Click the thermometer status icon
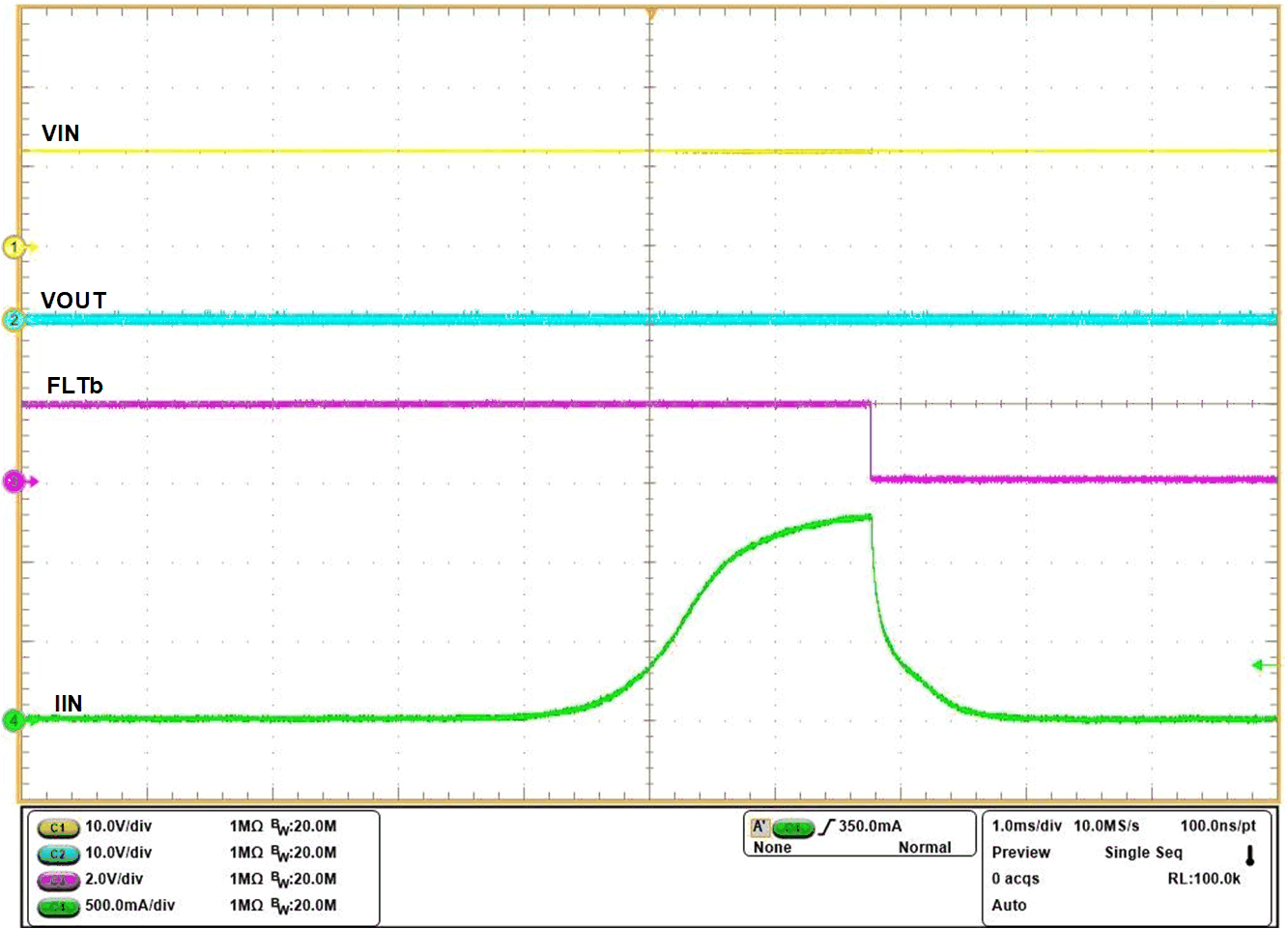 (x=1249, y=853)
